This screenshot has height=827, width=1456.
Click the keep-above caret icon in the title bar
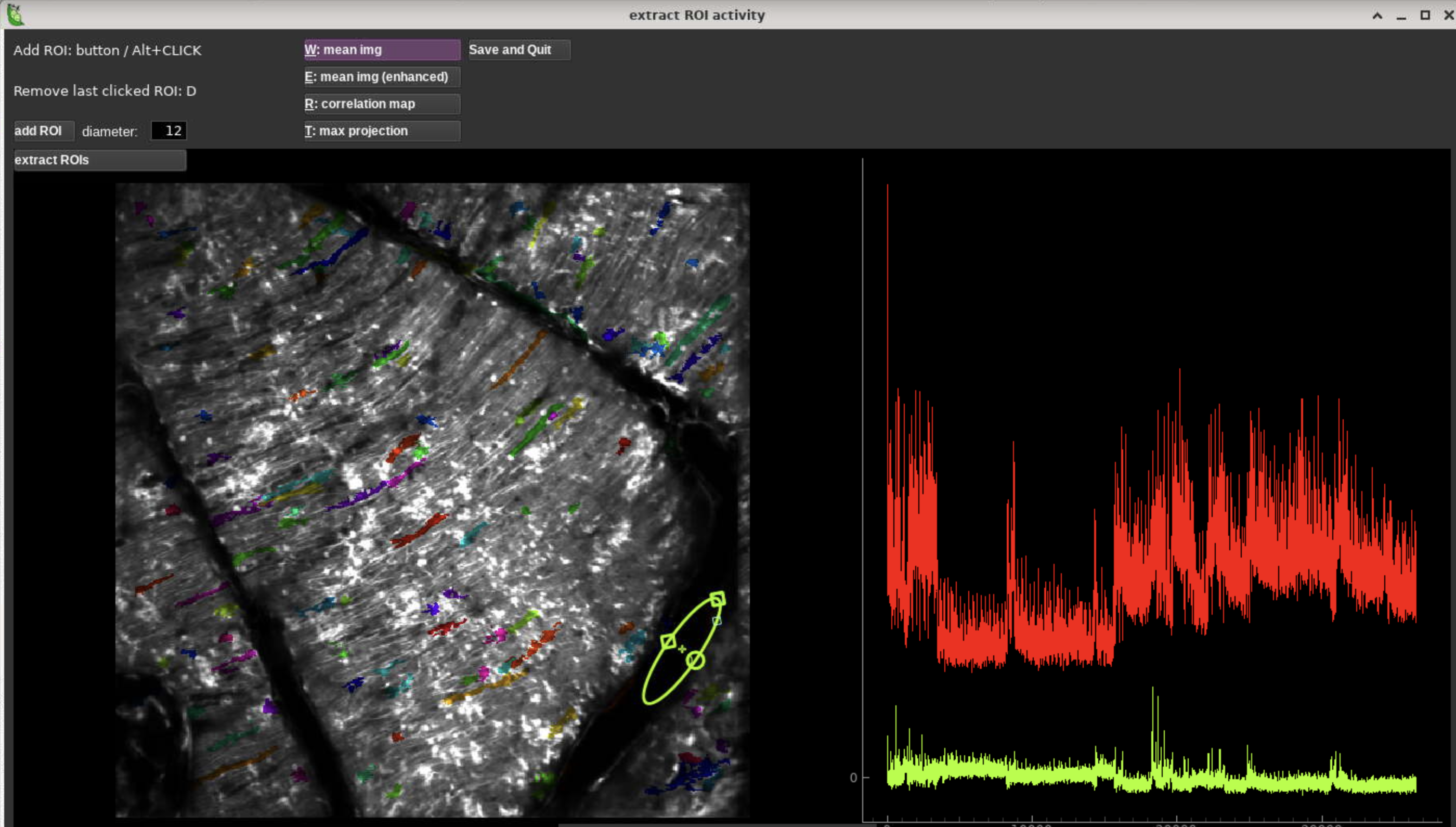(1377, 15)
